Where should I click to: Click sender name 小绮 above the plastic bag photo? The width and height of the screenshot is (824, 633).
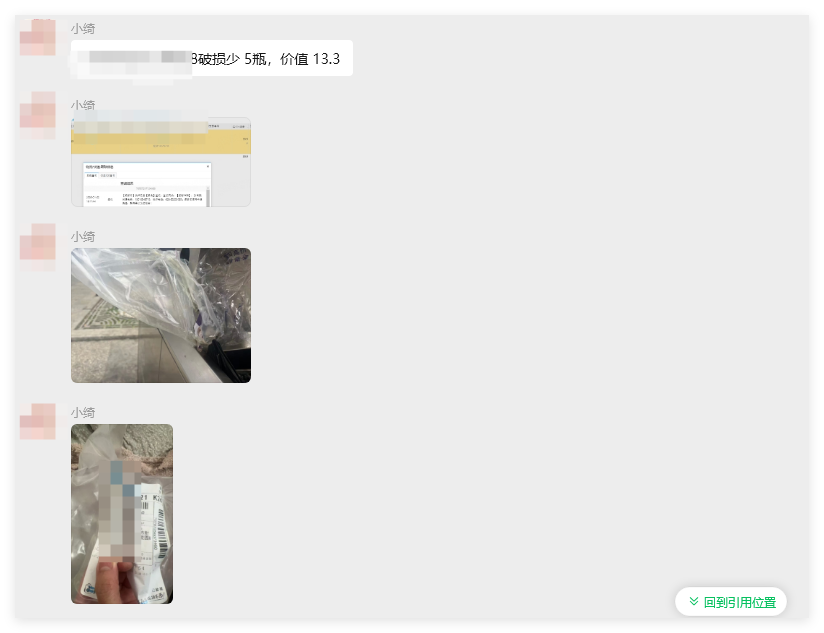point(83,237)
